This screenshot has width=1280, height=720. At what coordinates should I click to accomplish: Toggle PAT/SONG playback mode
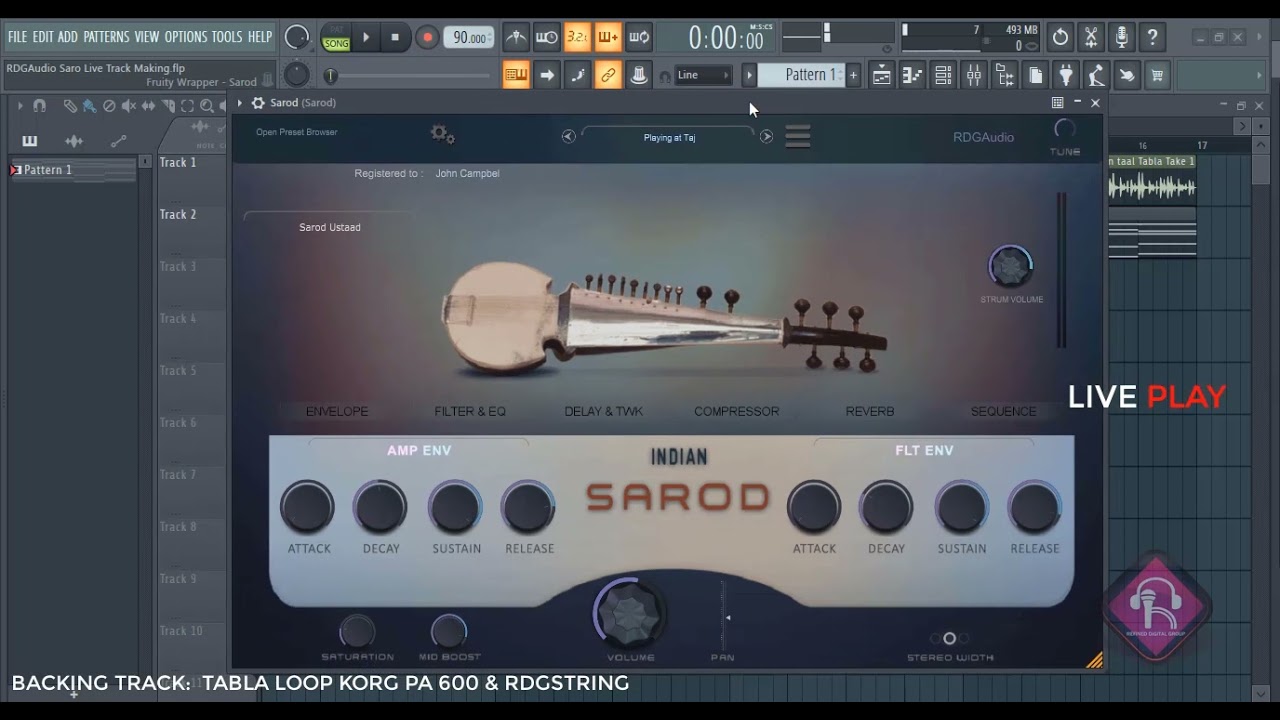(x=336, y=38)
